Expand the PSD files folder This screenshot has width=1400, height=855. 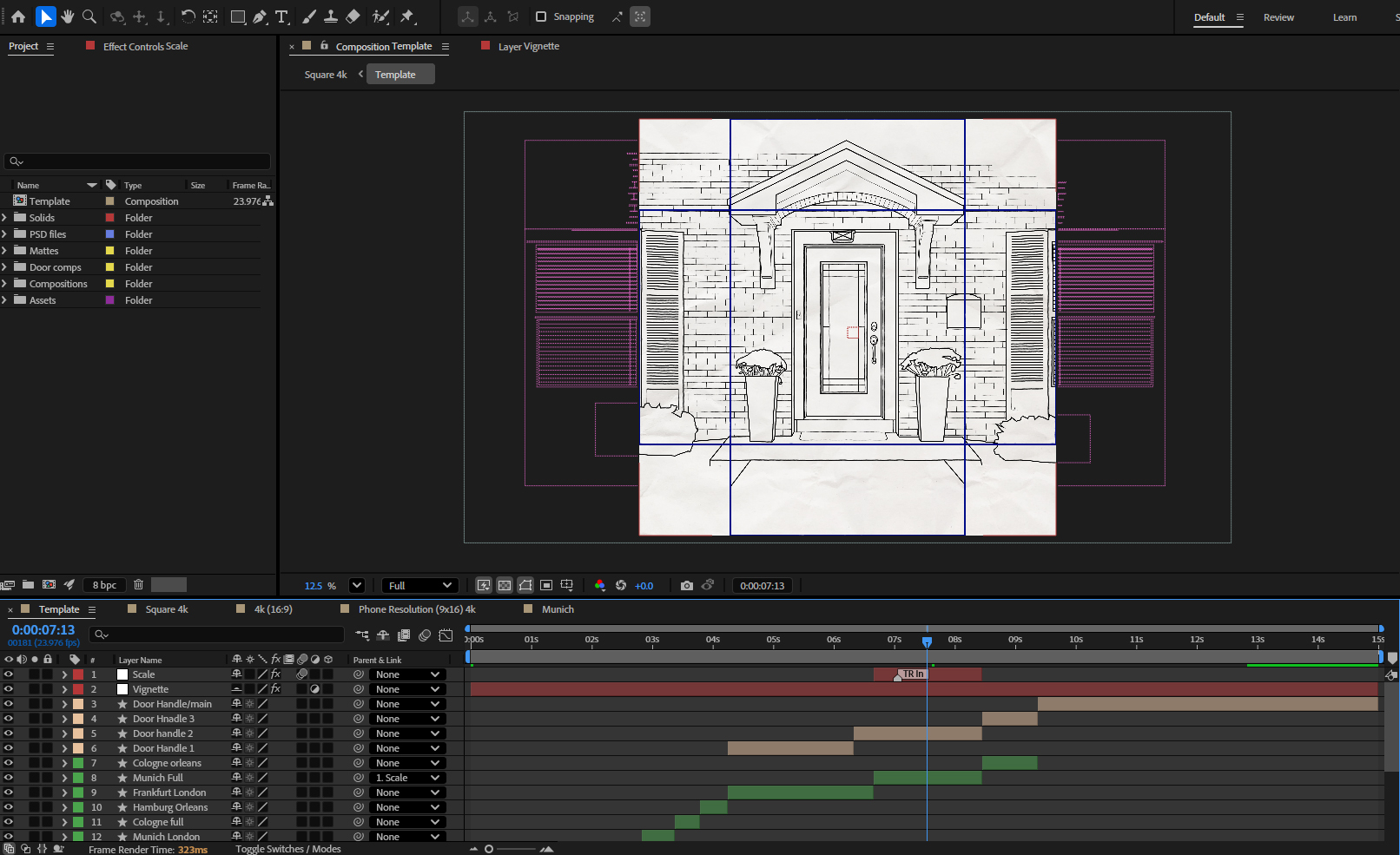[5, 234]
